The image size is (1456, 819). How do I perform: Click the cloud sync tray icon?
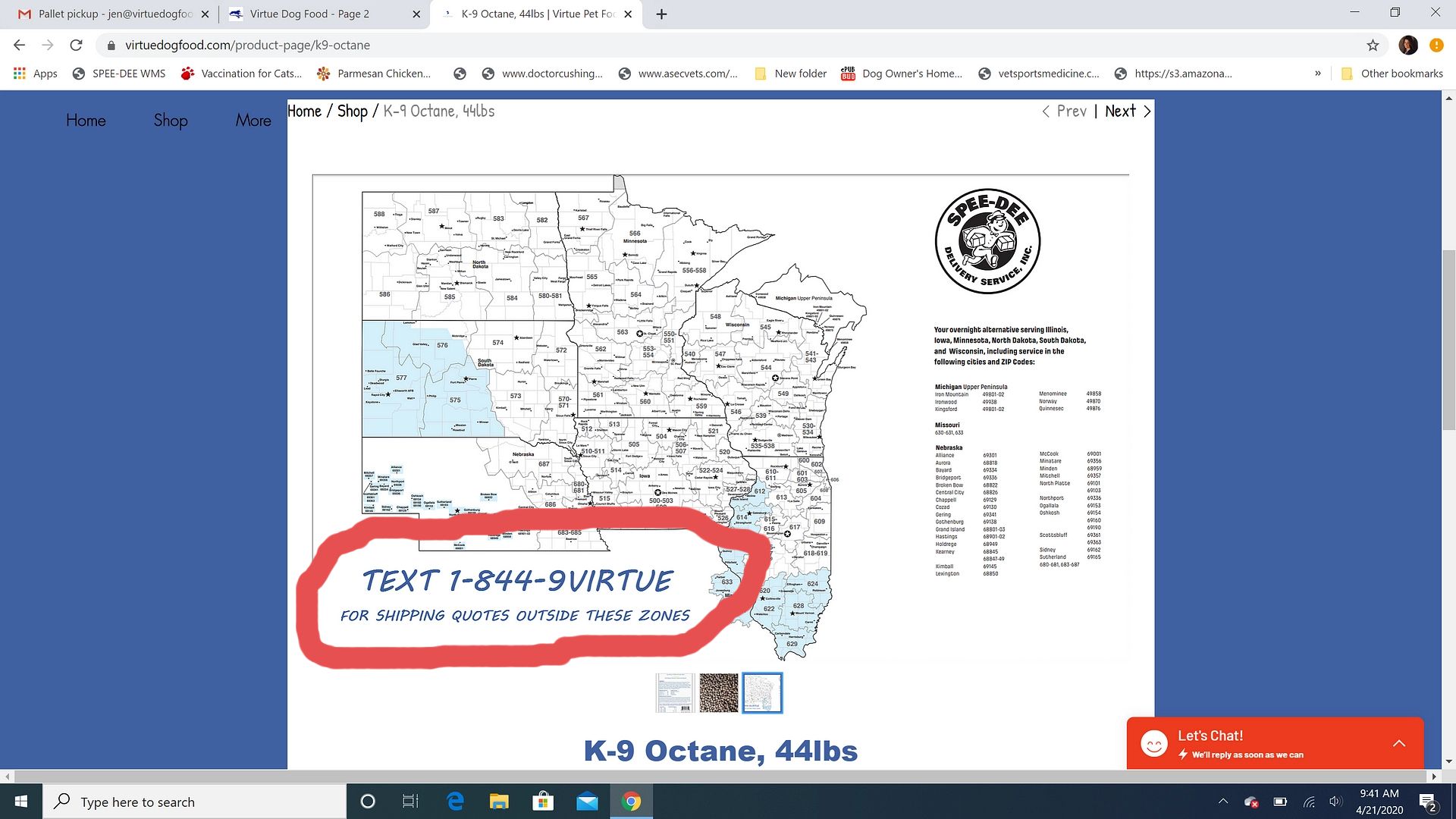[1251, 802]
